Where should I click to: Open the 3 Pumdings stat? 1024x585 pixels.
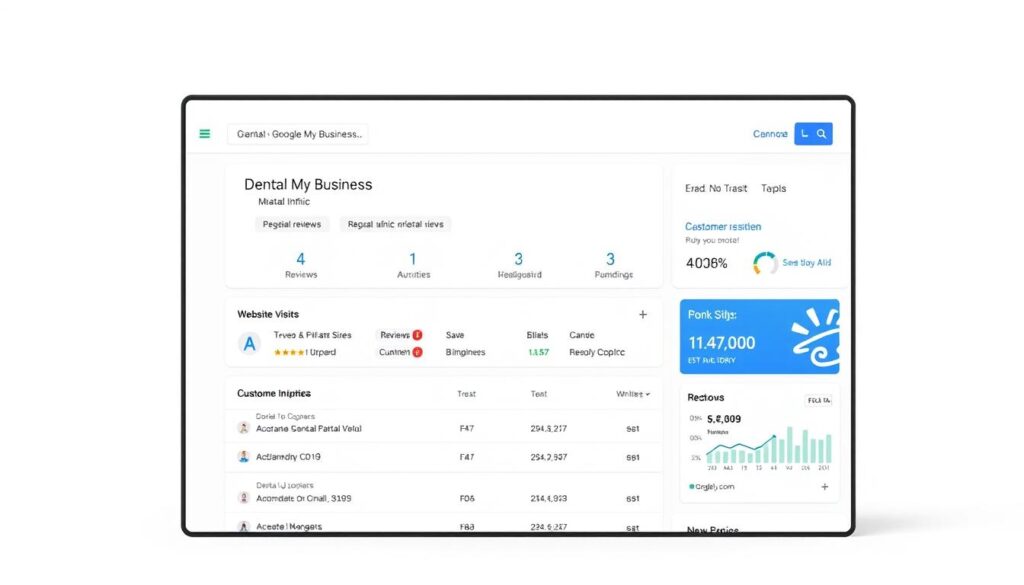(x=613, y=265)
